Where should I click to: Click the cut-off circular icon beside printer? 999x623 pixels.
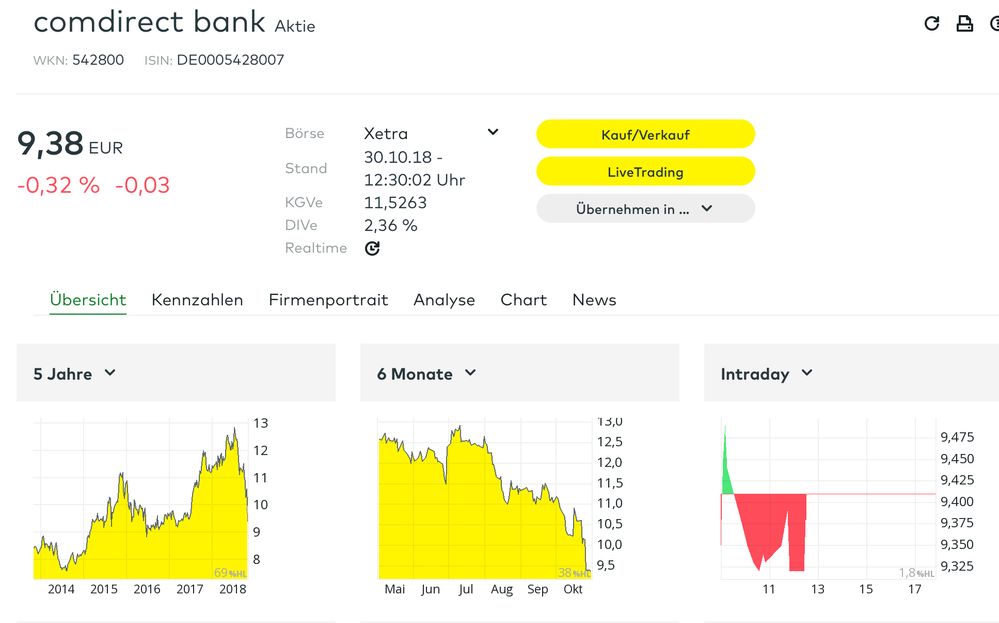click(x=993, y=23)
